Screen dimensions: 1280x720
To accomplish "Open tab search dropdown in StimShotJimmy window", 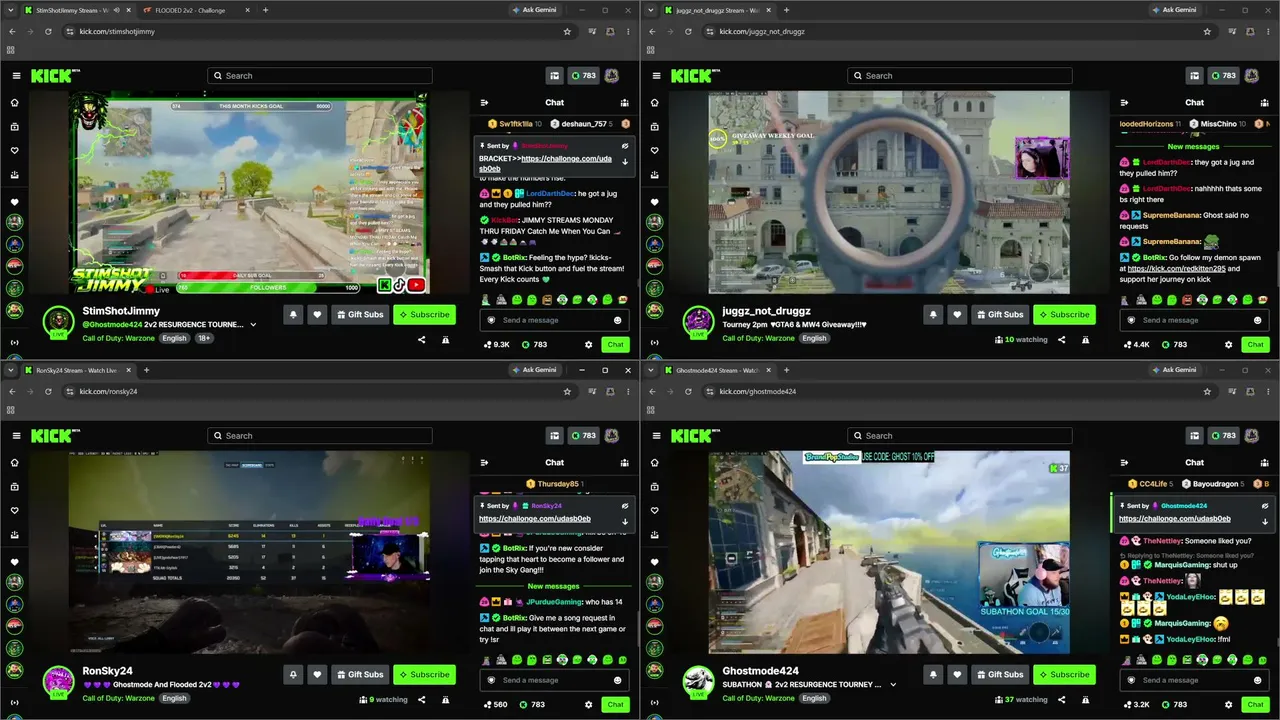I will pos(13,10).
